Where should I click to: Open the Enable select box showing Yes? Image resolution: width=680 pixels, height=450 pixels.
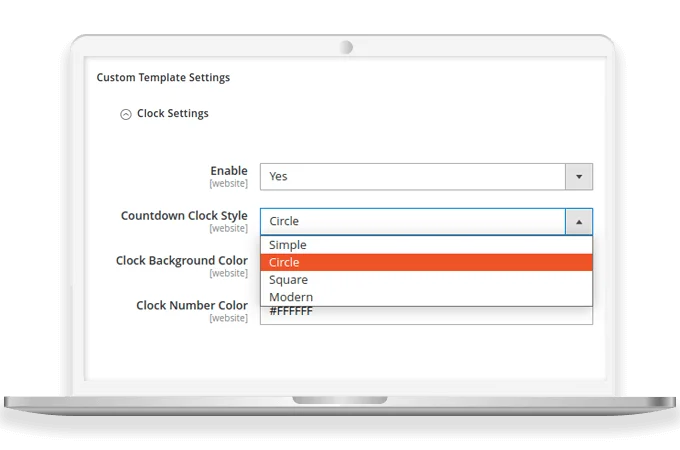click(x=412, y=176)
